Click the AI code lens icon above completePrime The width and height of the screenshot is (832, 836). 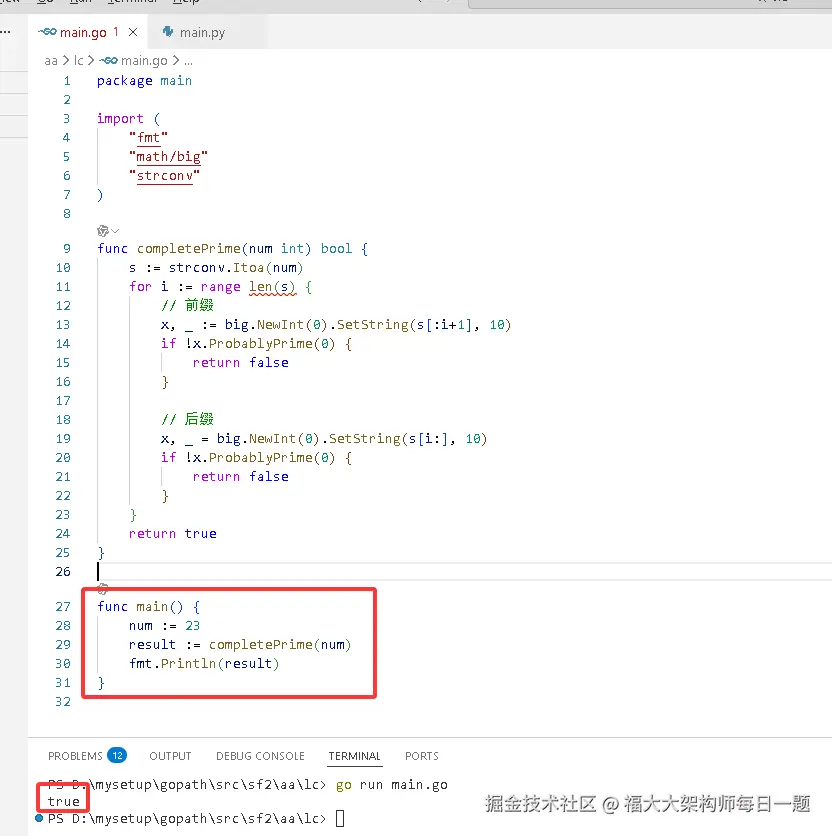[x=102, y=230]
